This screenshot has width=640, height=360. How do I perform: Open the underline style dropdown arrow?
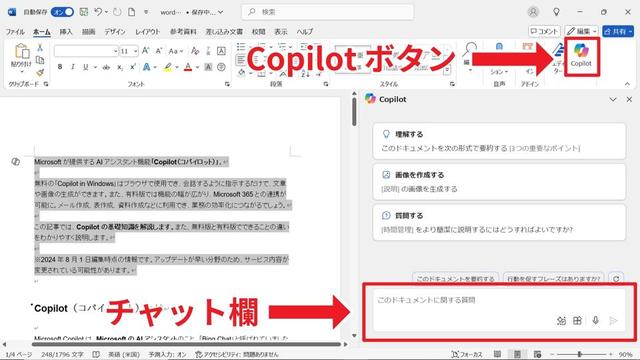(95, 67)
